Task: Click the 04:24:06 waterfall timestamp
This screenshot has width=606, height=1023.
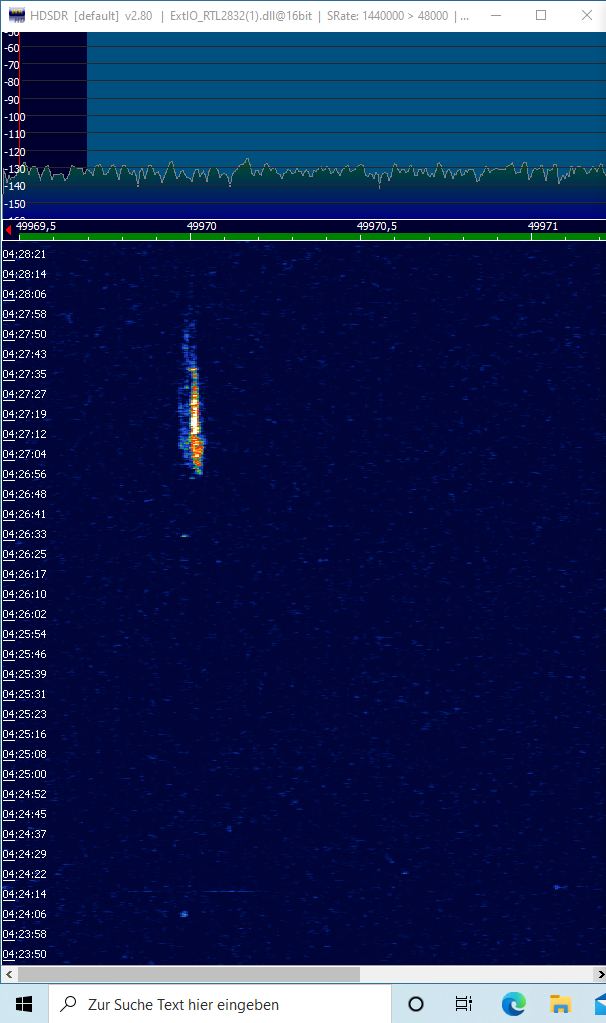Action: click(x=25, y=913)
